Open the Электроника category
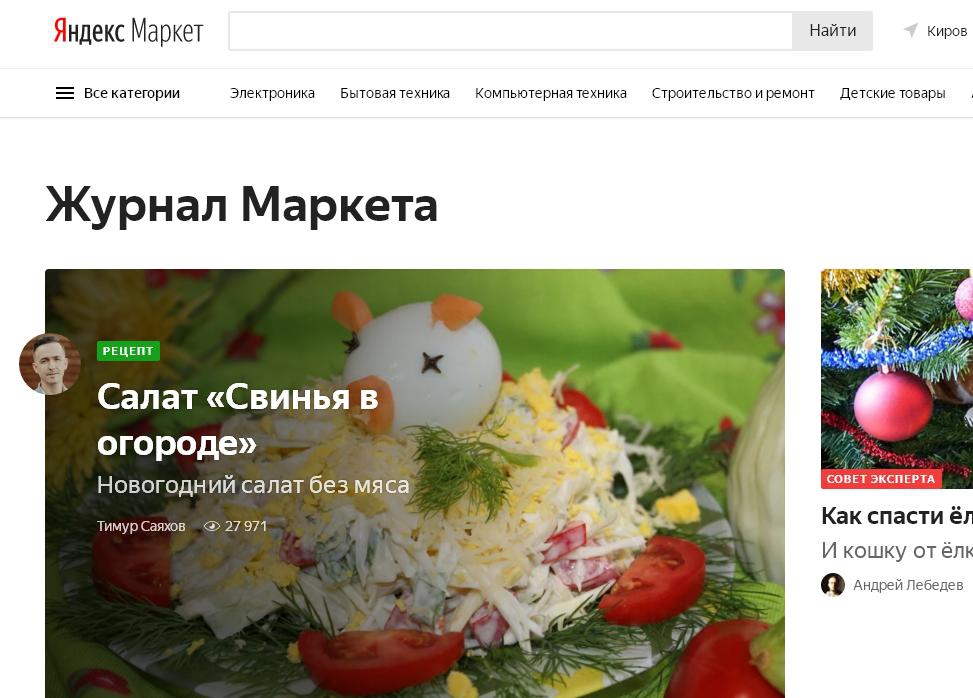Image resolution: width=973 pixels, height=698 pixels. tap(272, 93)
